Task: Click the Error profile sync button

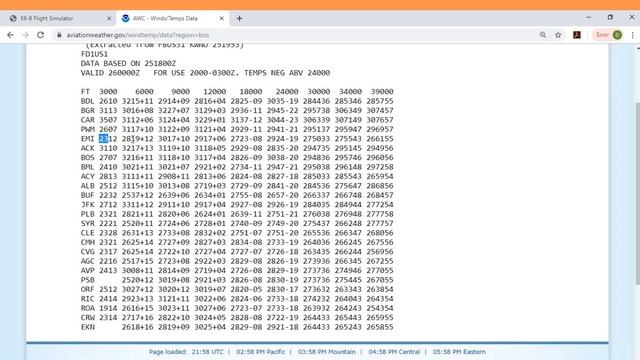Action: (608, 35)
